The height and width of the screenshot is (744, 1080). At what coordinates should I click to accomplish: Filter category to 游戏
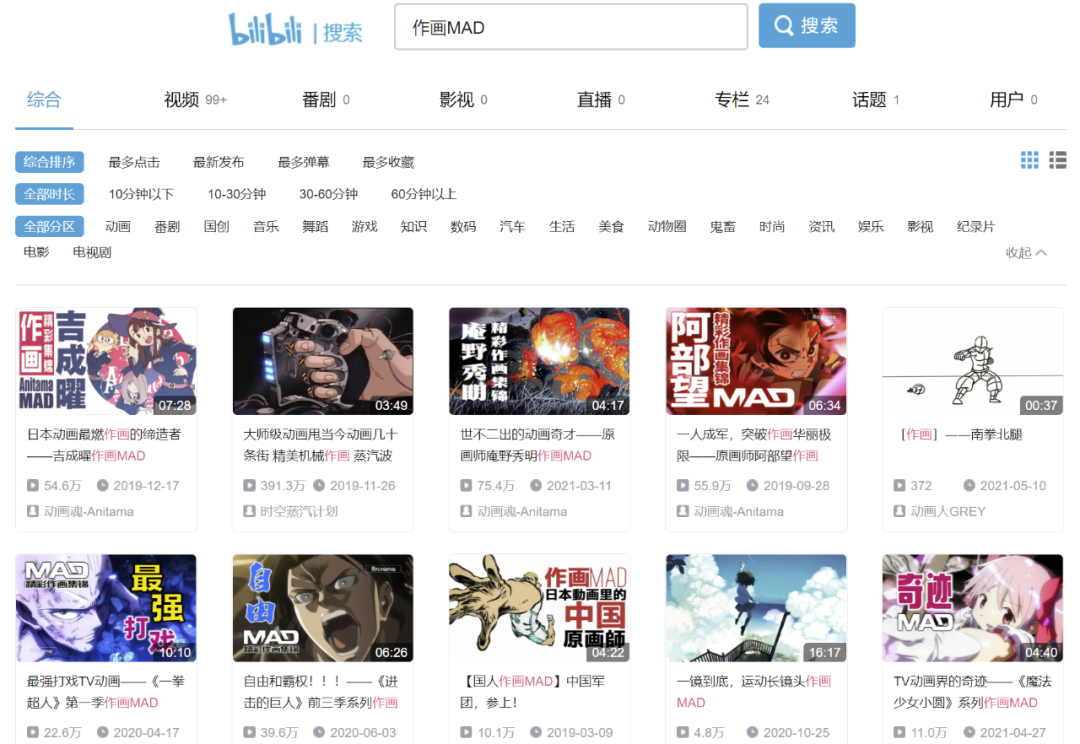coord(364,227)
